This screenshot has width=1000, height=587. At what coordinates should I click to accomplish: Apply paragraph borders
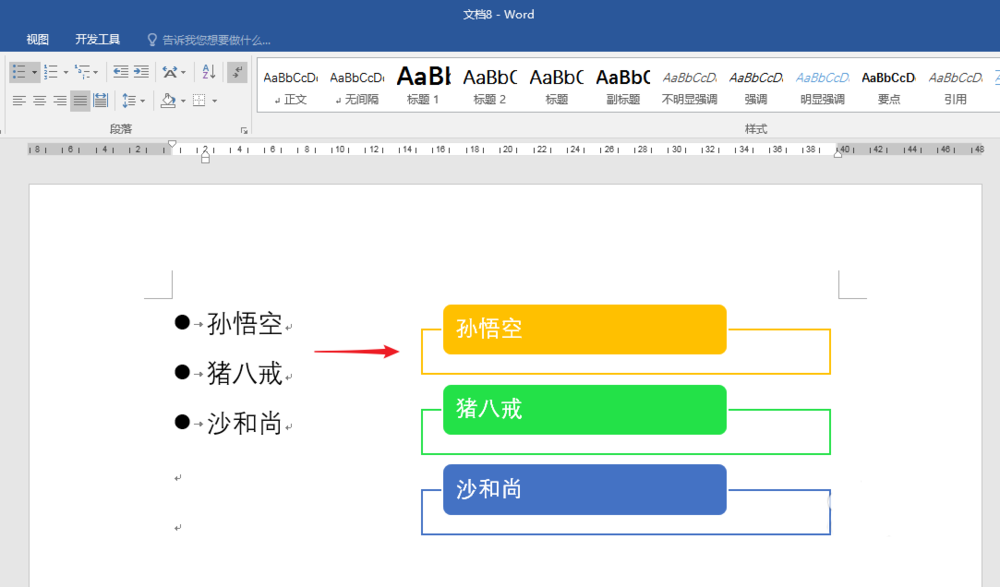coord(199,100)
